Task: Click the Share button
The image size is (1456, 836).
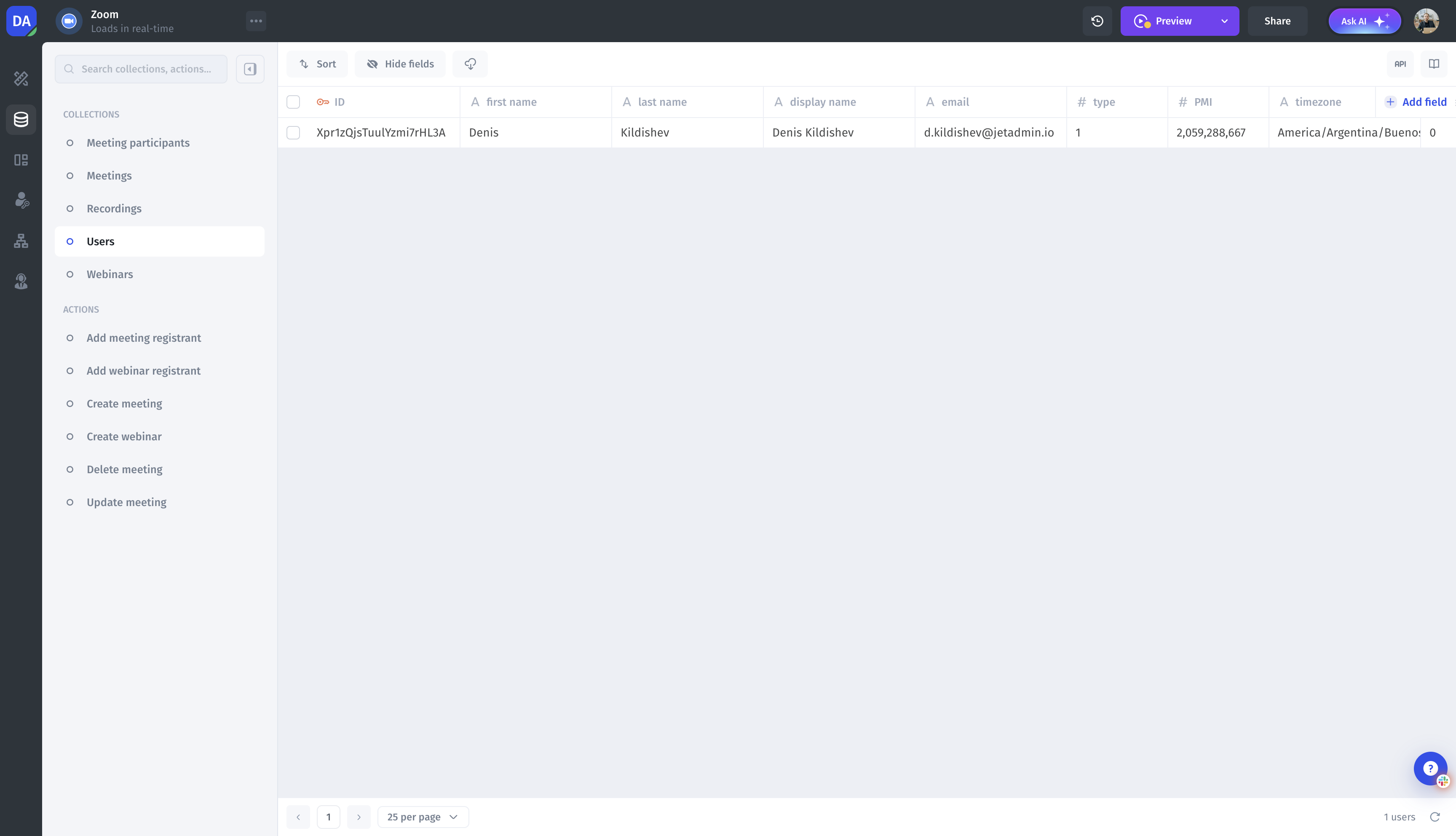Action: pos(1277,21)
